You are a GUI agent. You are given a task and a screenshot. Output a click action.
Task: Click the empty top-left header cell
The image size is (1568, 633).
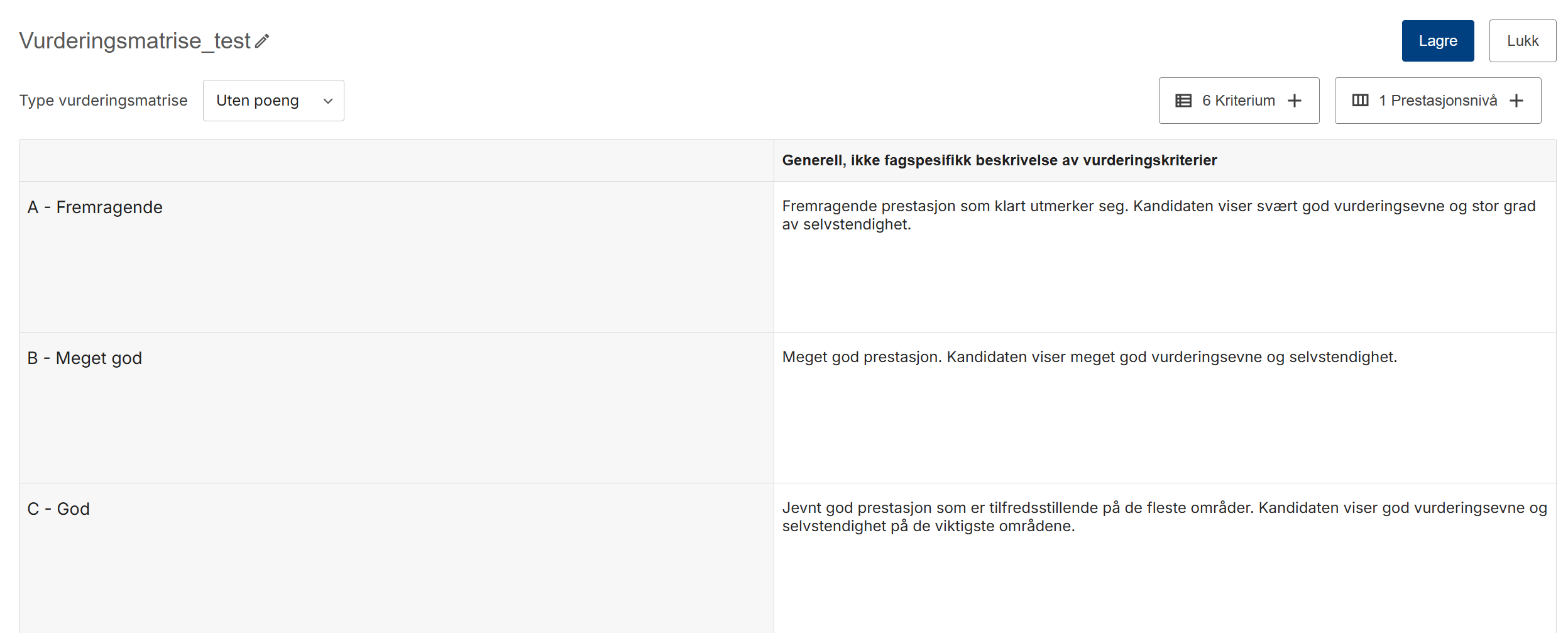(397, 160)
